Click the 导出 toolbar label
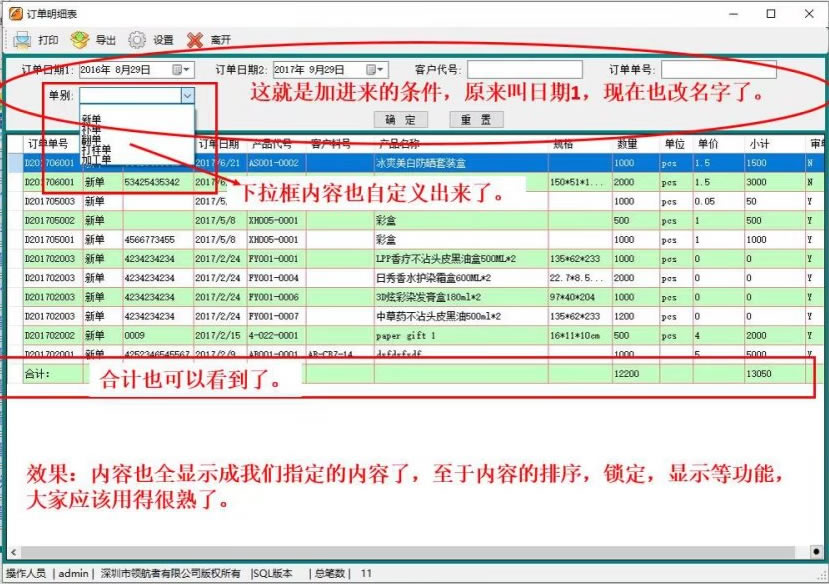829x584 pixels. pos(106,40)
